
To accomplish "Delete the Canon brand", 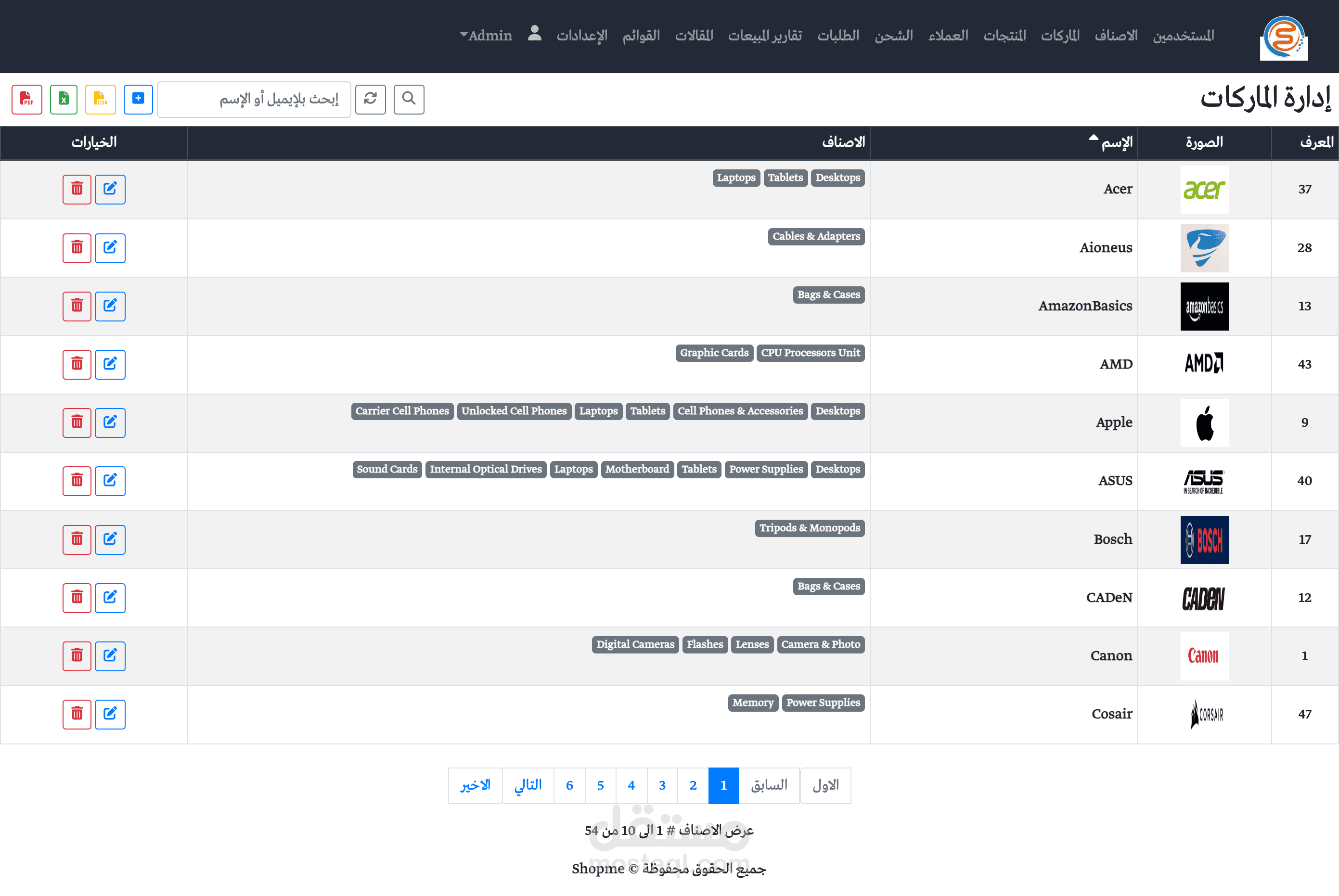I will click(77, 656).
